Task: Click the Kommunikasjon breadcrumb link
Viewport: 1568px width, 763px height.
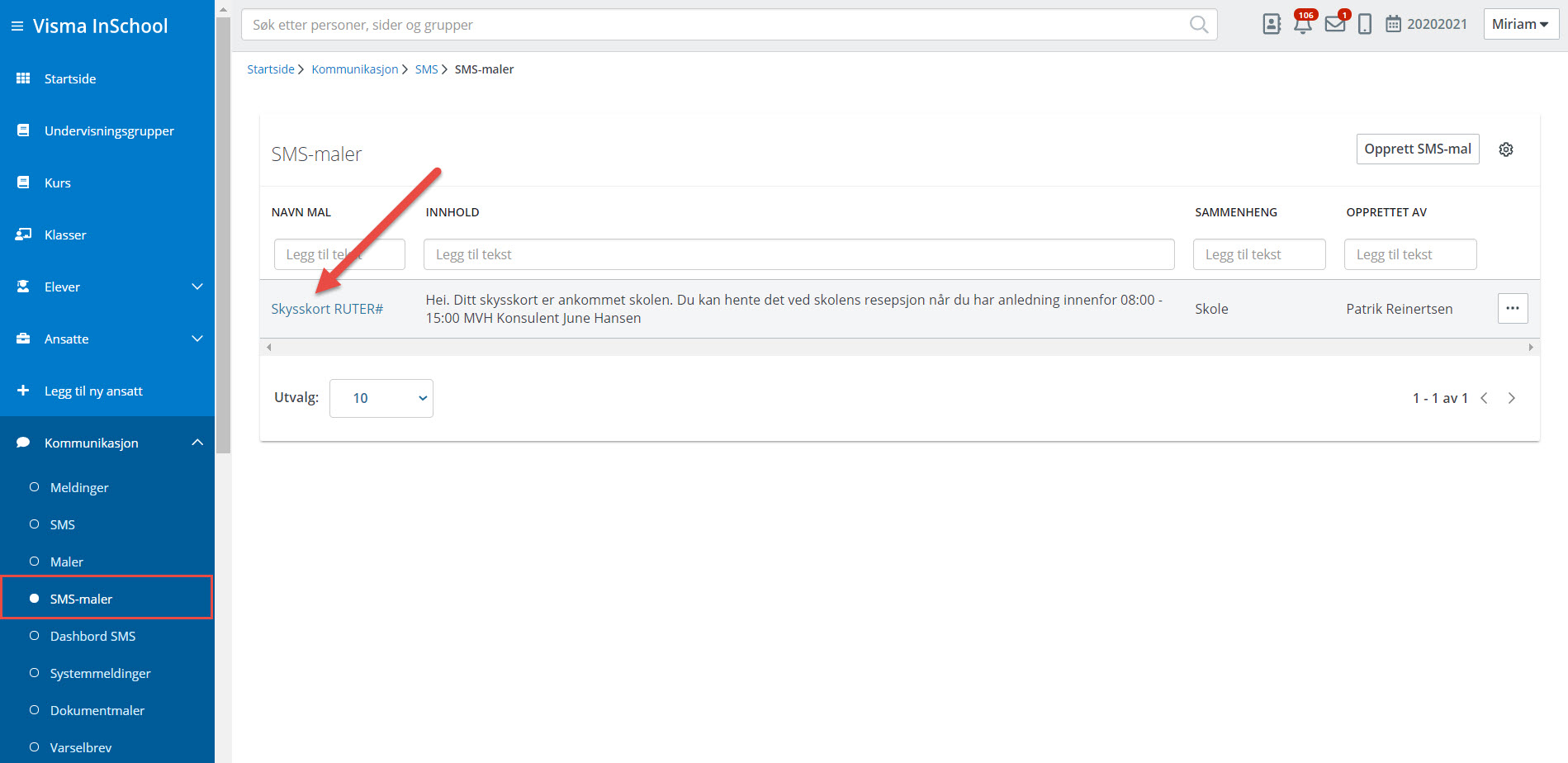Action: (x=354, y=69)
